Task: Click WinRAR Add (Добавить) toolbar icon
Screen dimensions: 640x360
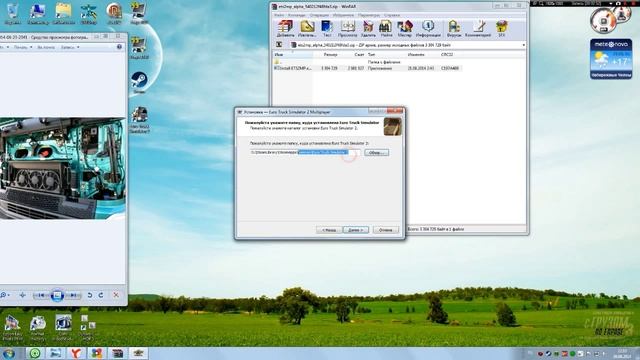Action: pos(285,29)
